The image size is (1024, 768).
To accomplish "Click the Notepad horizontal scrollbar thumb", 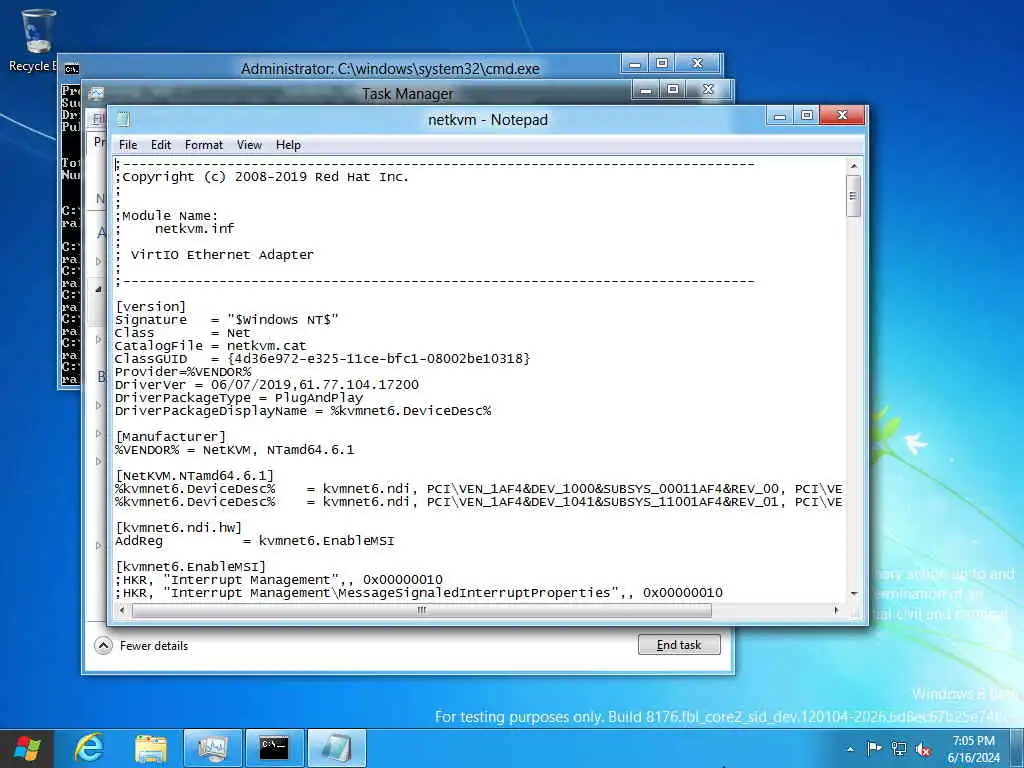I will coord(422,610).
